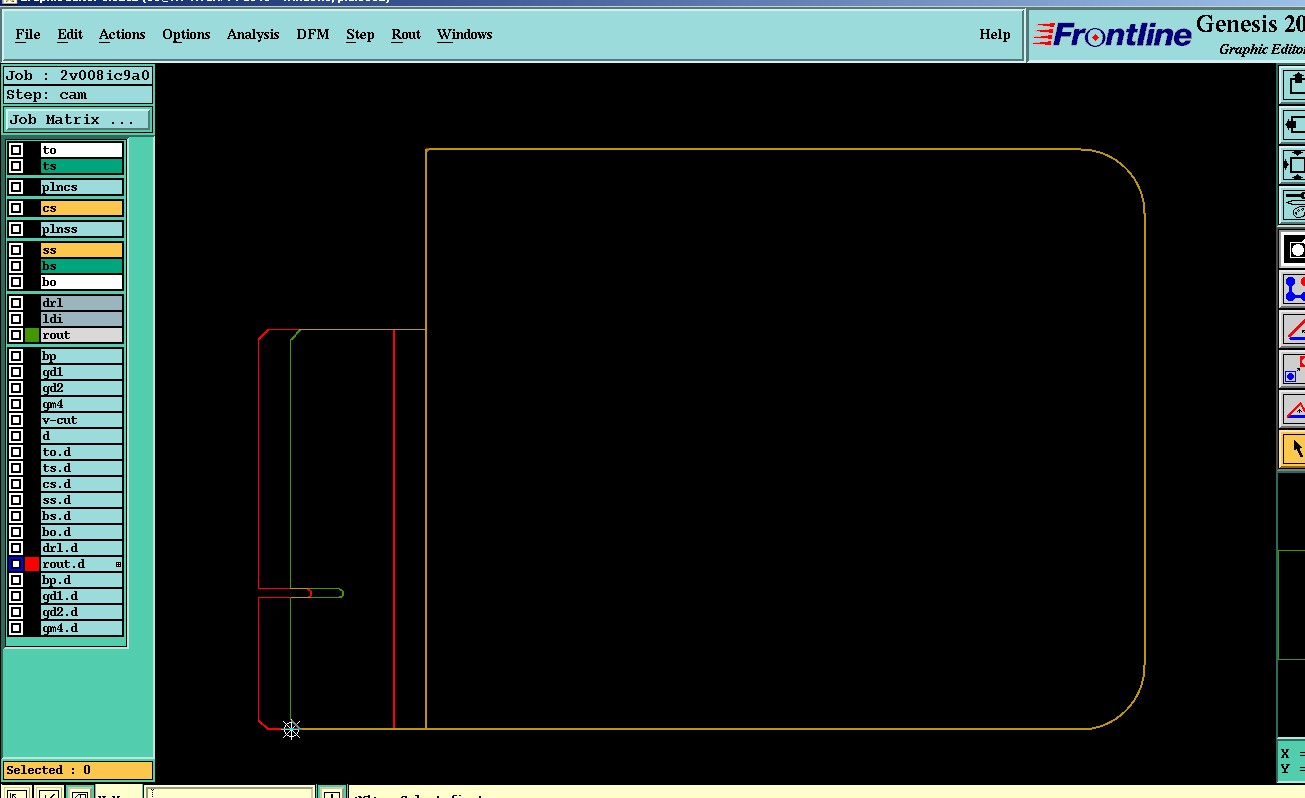Toggle display checkbox for layer plncs

16,187
